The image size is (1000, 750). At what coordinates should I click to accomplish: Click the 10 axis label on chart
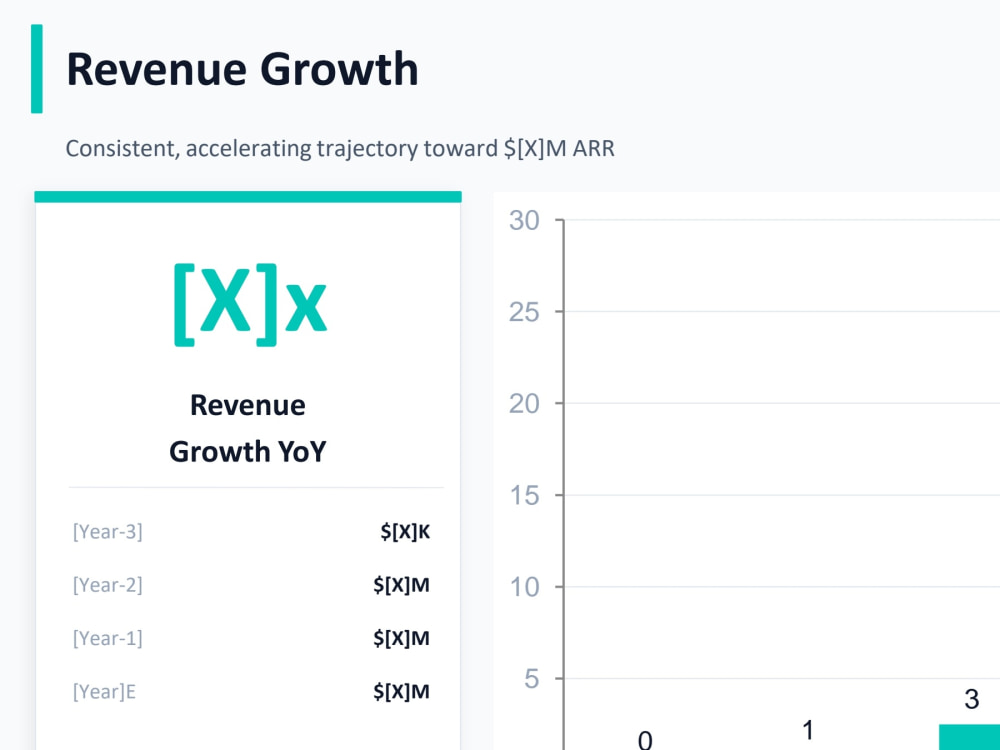click(x=524, y=587)
